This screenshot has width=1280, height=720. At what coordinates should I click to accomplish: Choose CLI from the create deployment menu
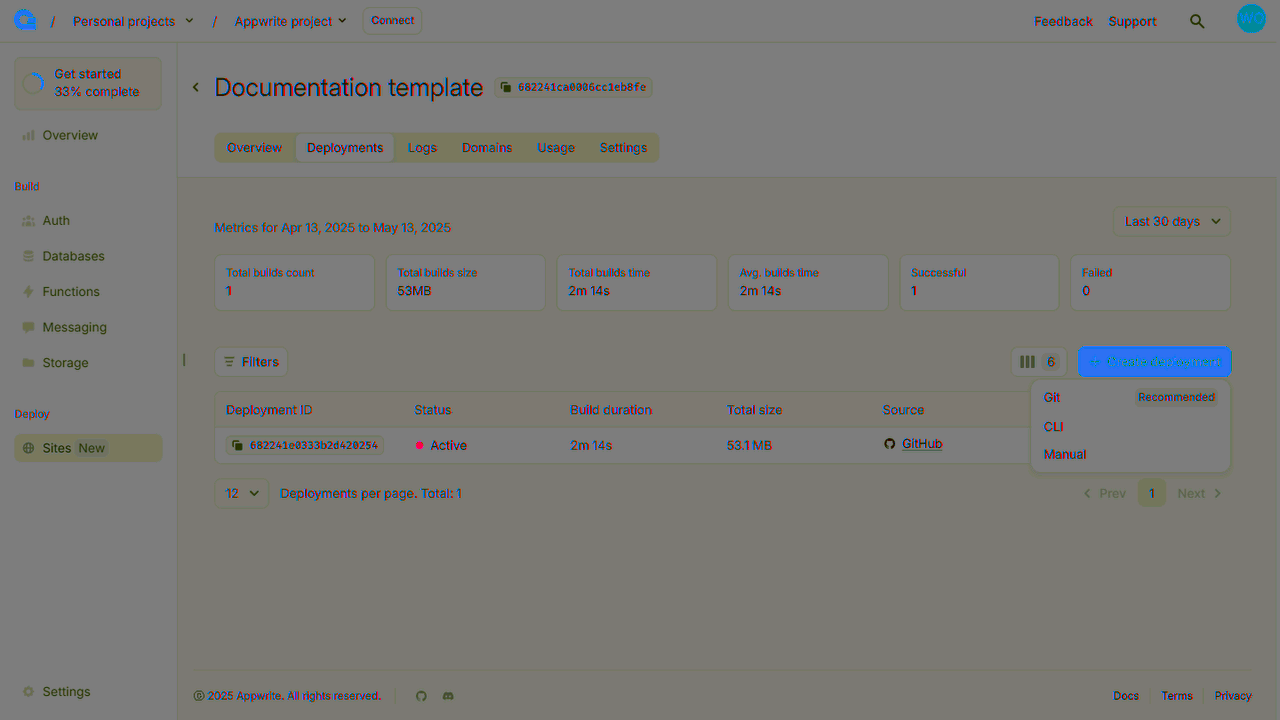[1053, 426]
